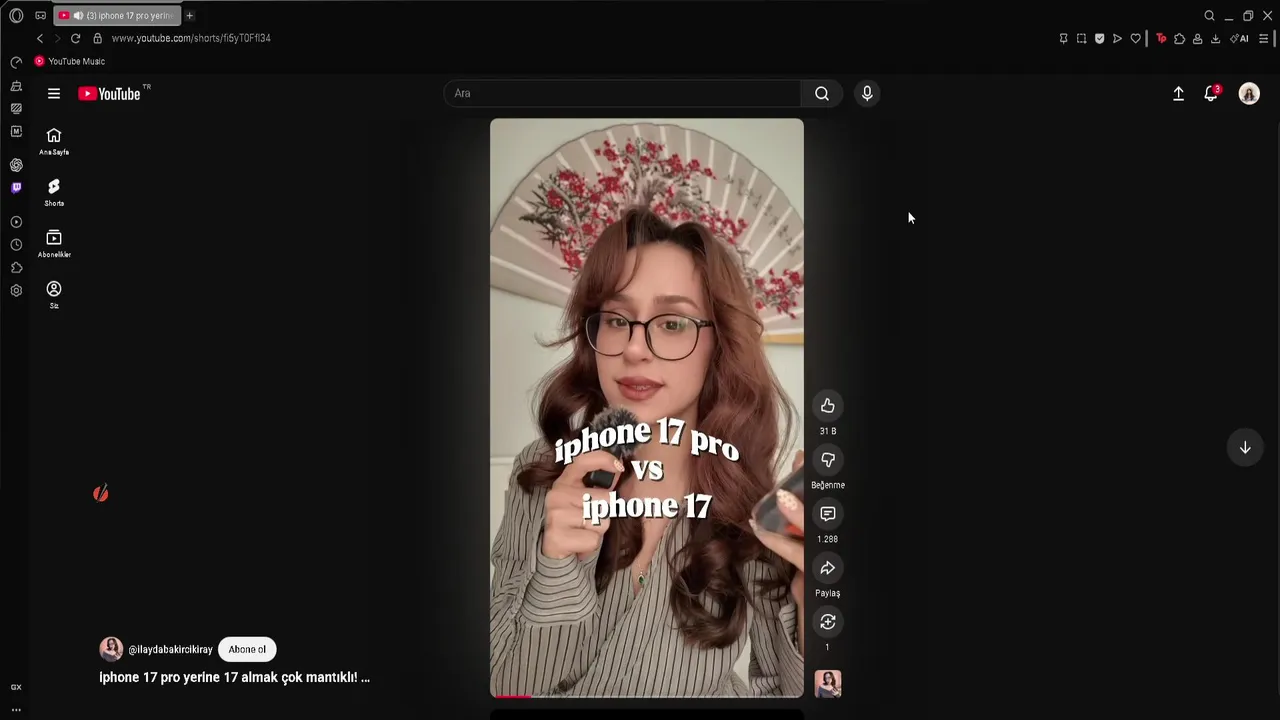Click the lock site info icon
Viewport: 1280px width, 720px height.
tap(97, 38)
